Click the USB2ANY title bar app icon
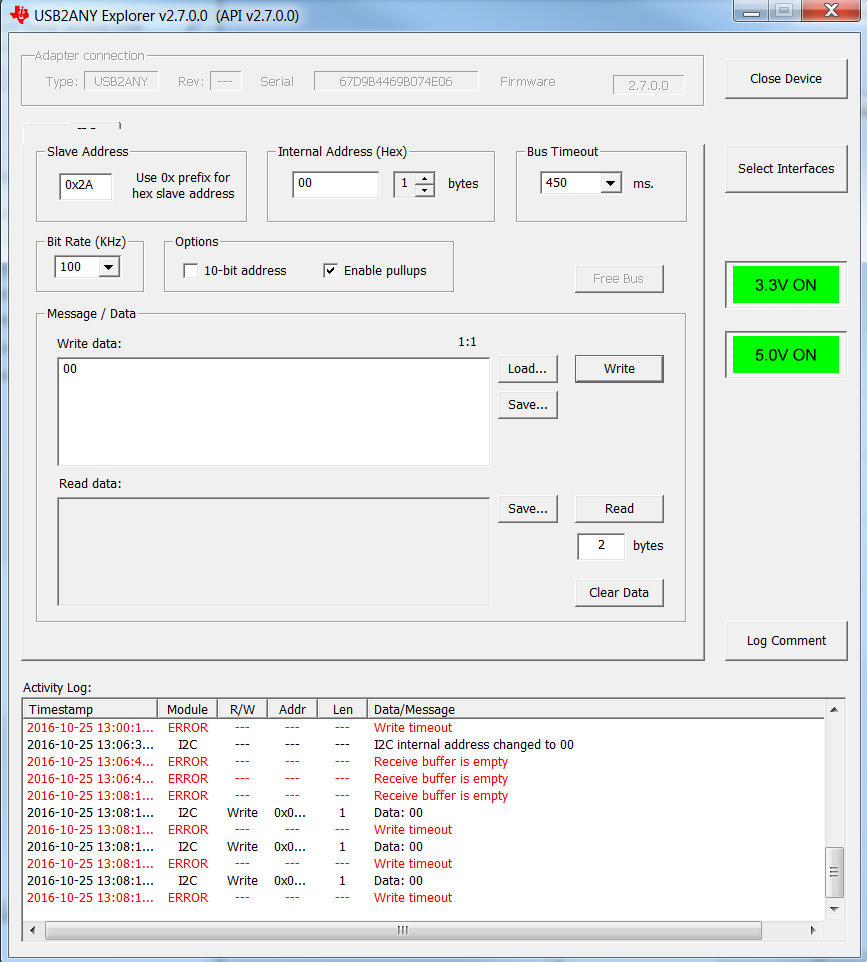Screen dimensions: 867x962 (19, 14)
